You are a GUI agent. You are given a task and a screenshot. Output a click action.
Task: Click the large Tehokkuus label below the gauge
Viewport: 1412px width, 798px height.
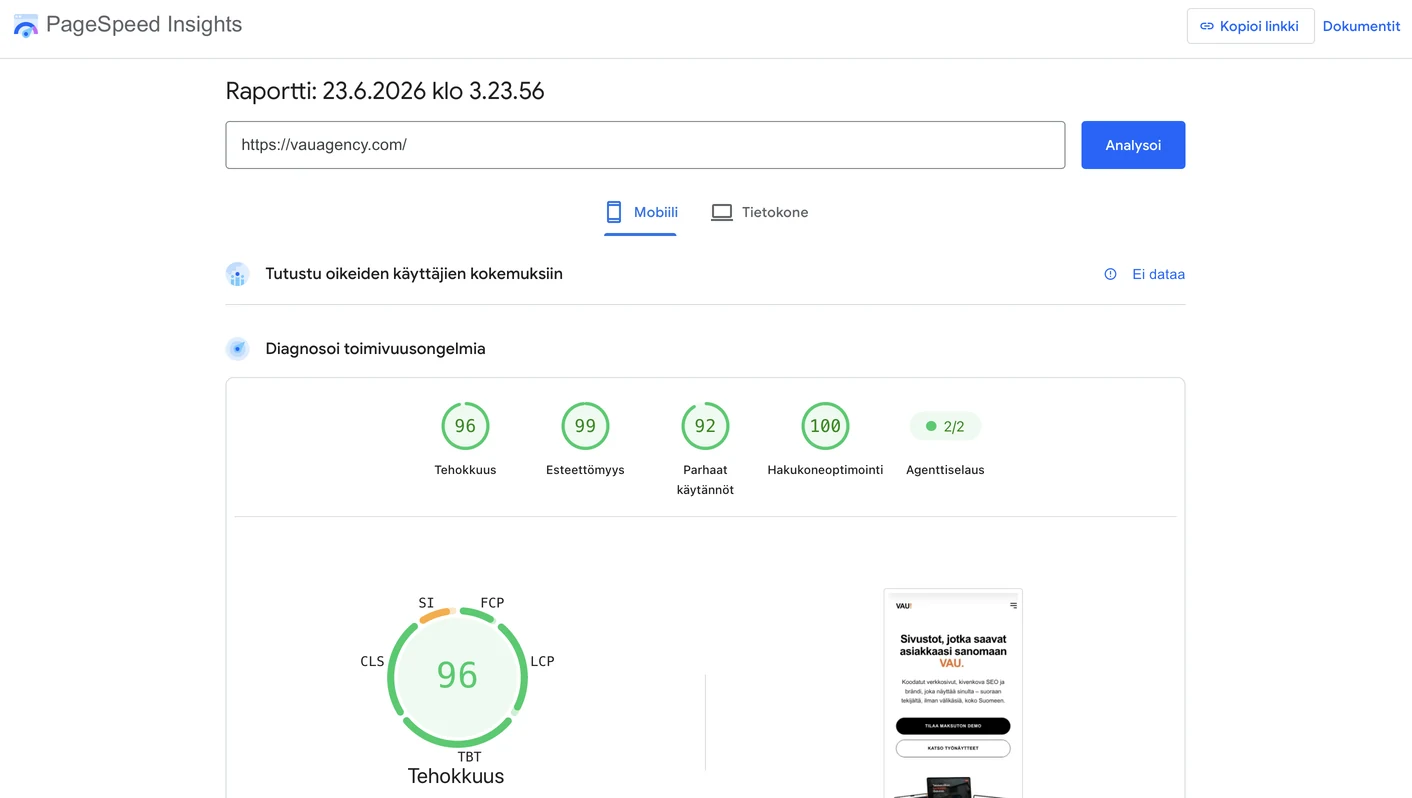tap(456, 776)
